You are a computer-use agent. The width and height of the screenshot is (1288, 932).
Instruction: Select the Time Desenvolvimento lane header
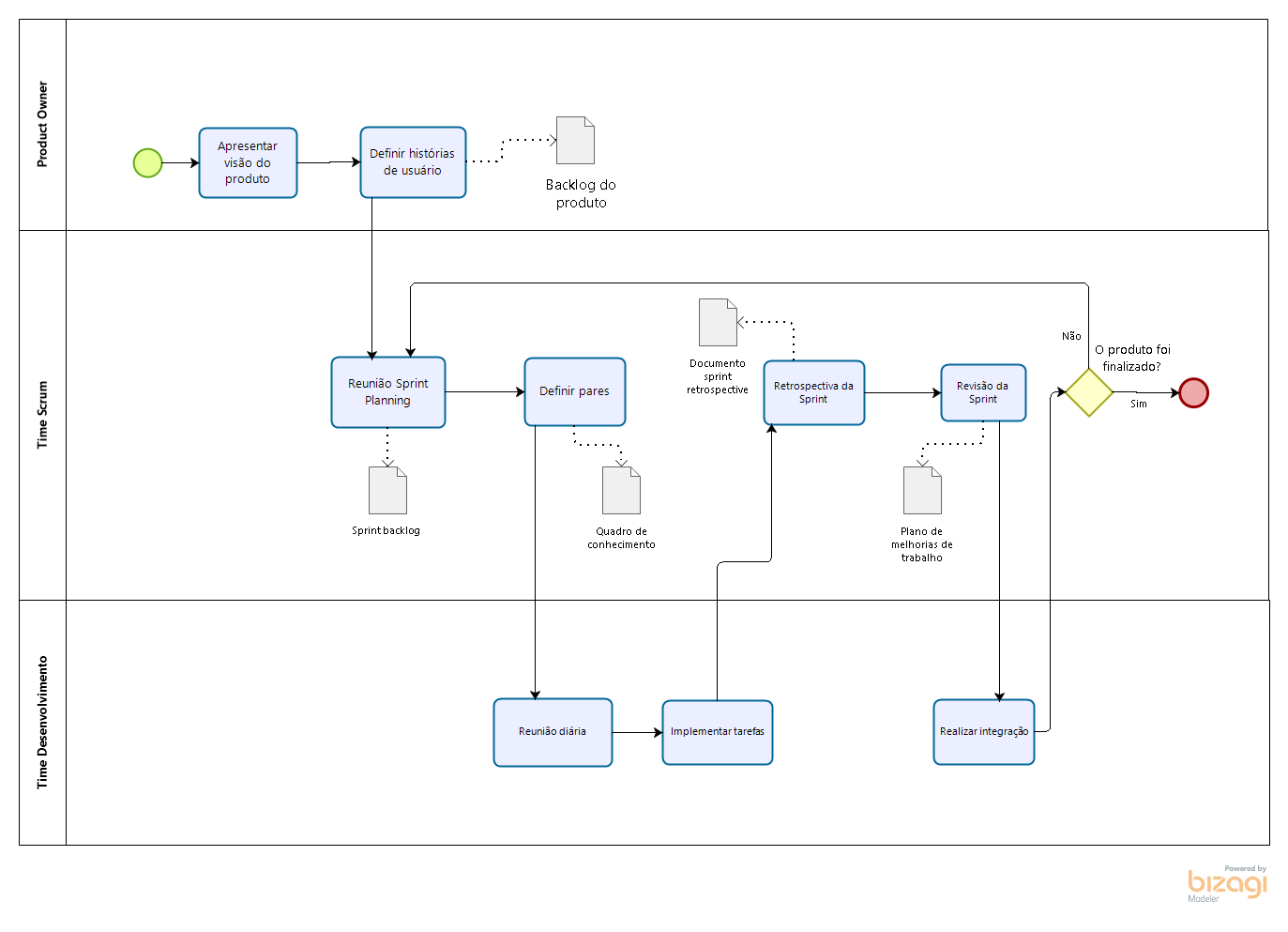[42, 722]
